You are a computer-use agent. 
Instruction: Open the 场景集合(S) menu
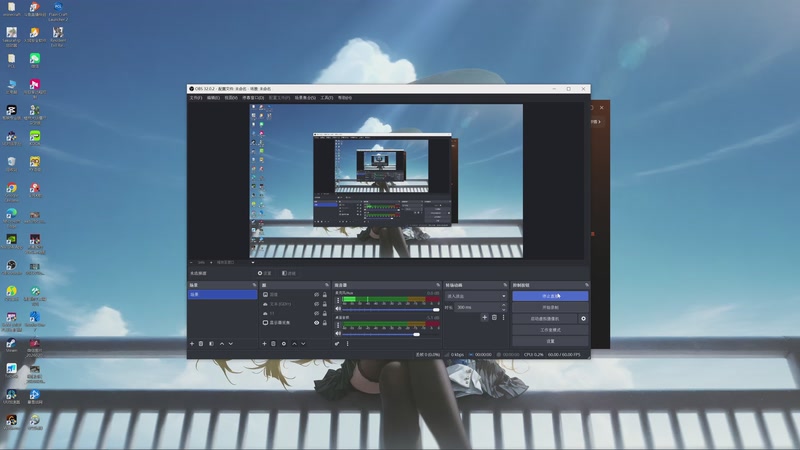305,97
